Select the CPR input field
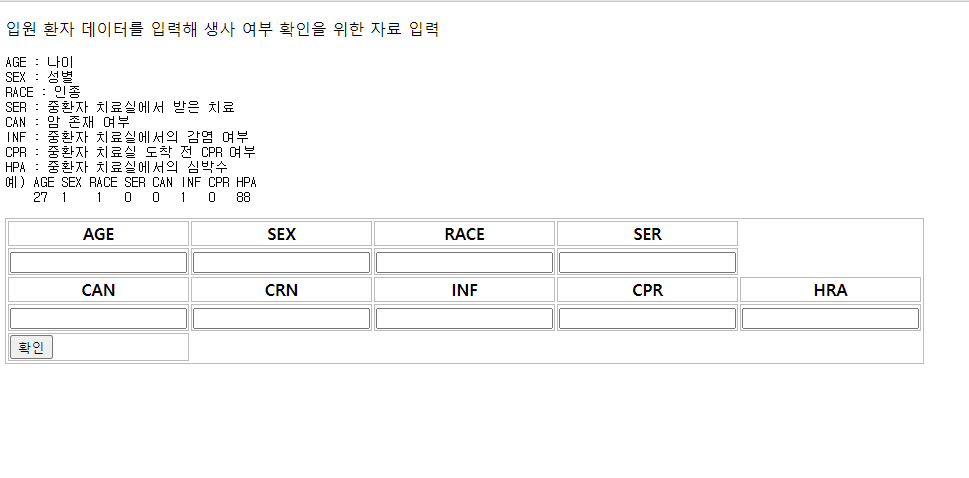 click(x=647, y=318)
